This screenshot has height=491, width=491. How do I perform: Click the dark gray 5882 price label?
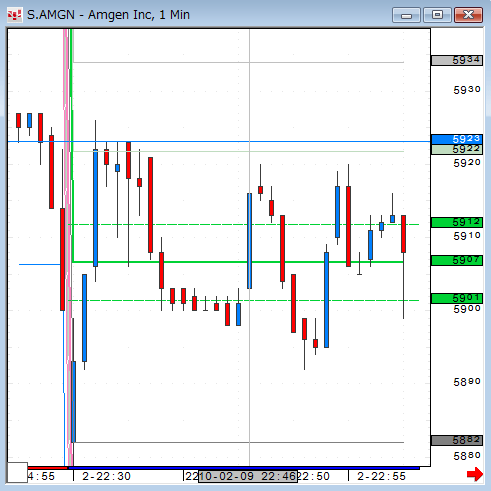457,440
